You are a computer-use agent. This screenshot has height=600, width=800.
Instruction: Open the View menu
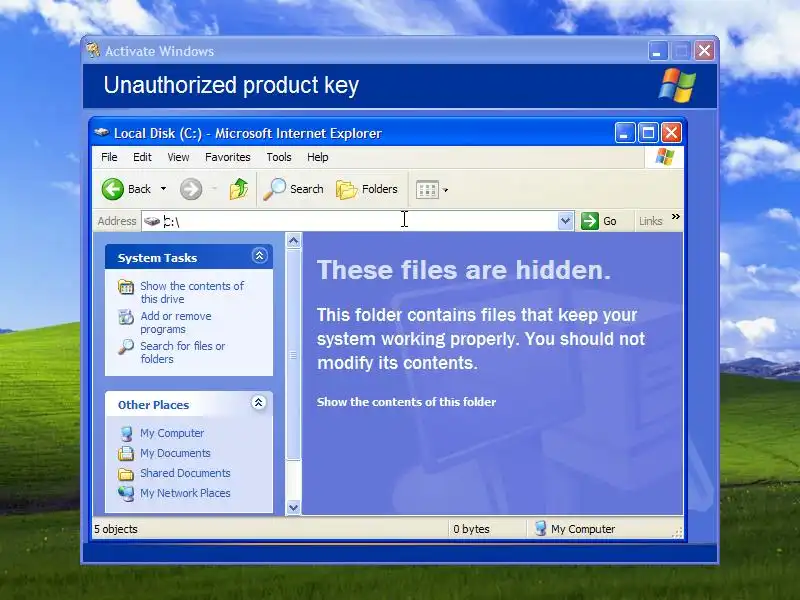pos(178,157)
